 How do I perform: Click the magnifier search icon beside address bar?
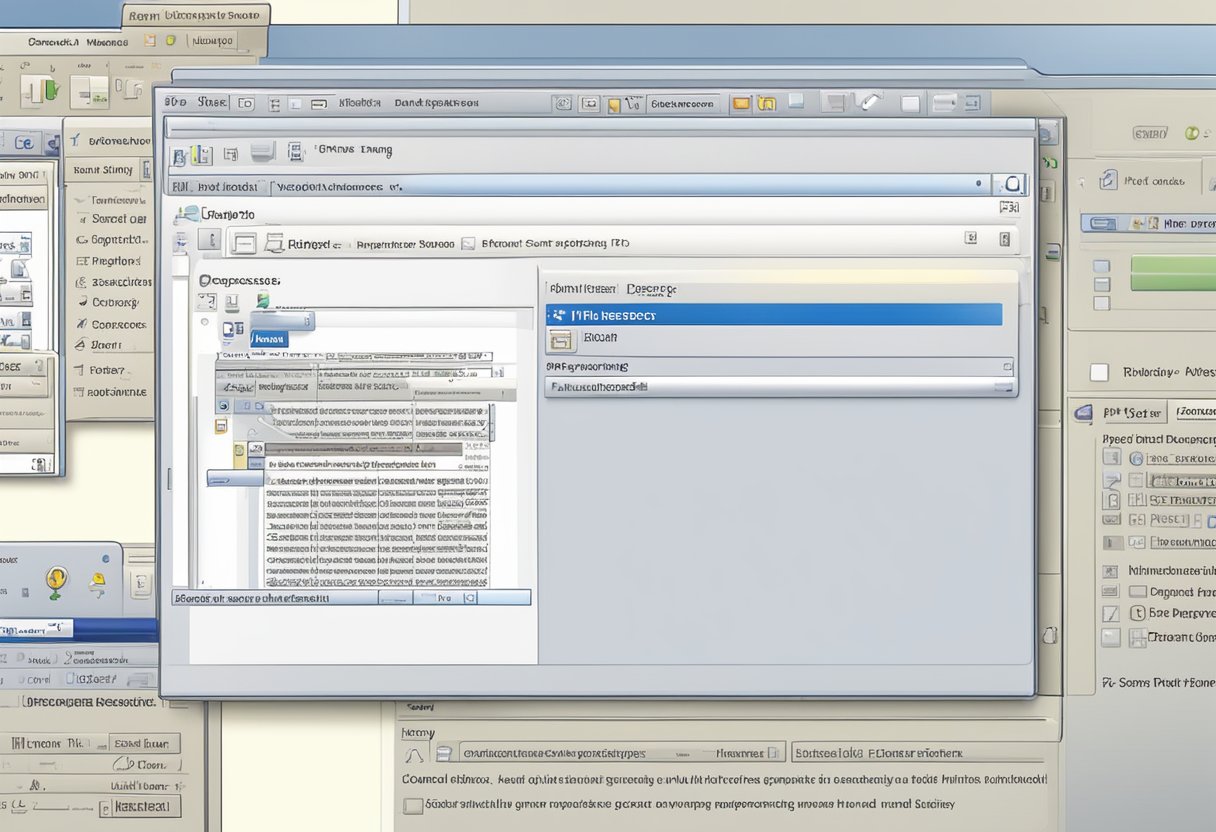click(x=1012, y=184)
